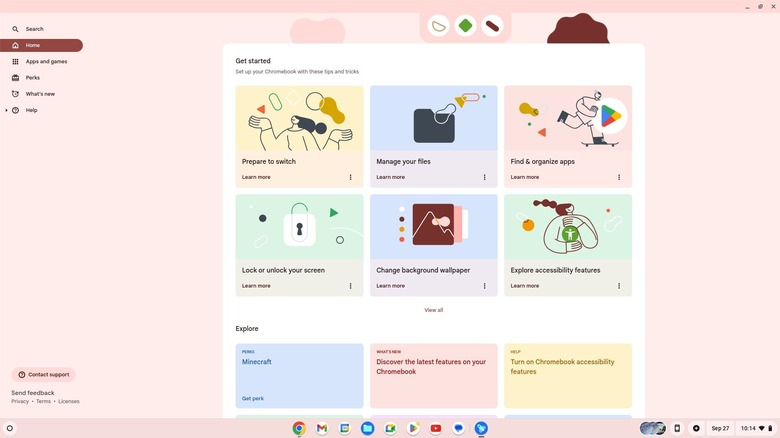Expand the Help section arrow
The width and height of the screenshot is (780, 438).
6,110
